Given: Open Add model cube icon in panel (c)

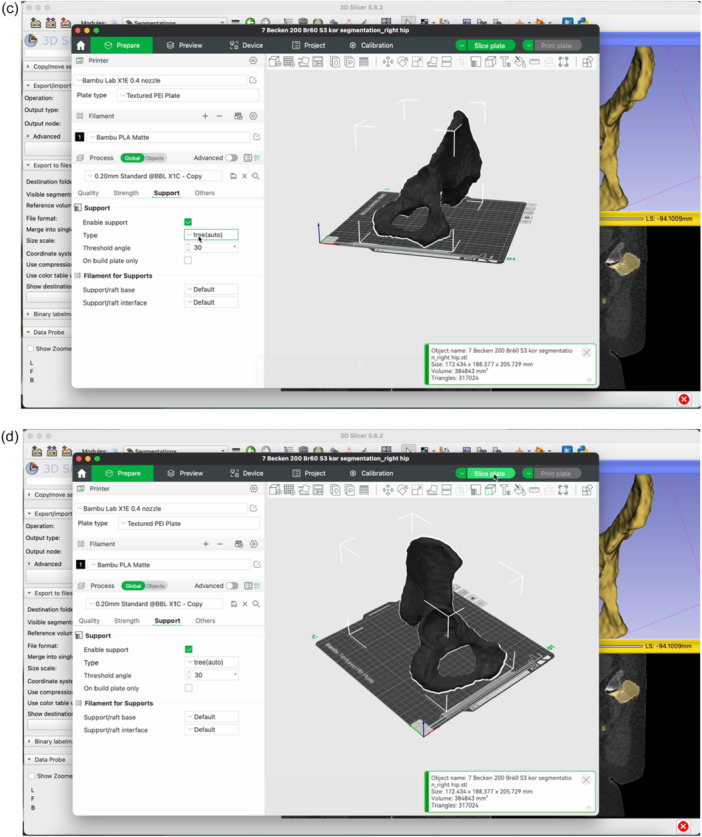Looking at the screenshot, I should coord(274,62).
